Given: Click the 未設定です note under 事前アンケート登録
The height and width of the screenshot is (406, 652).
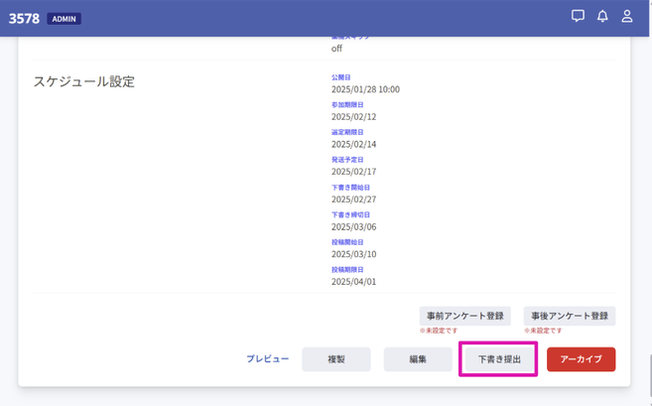Looking at the screenshot, I should [439, 331].
